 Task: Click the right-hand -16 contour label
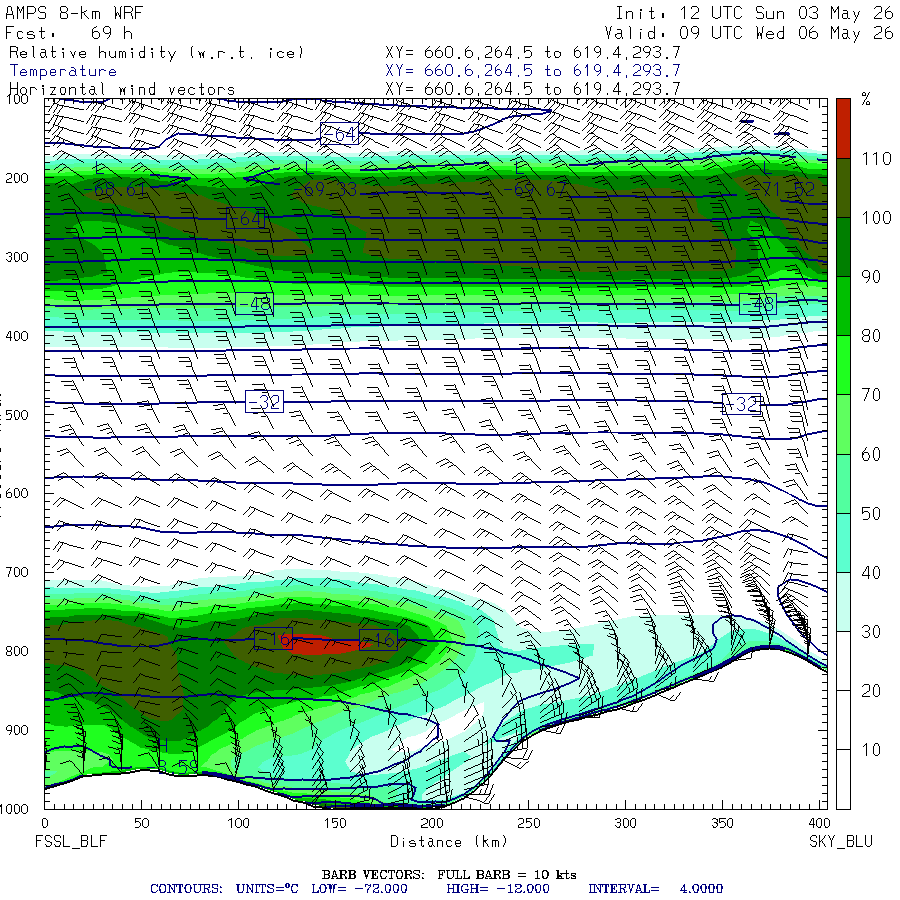point(378,640)
